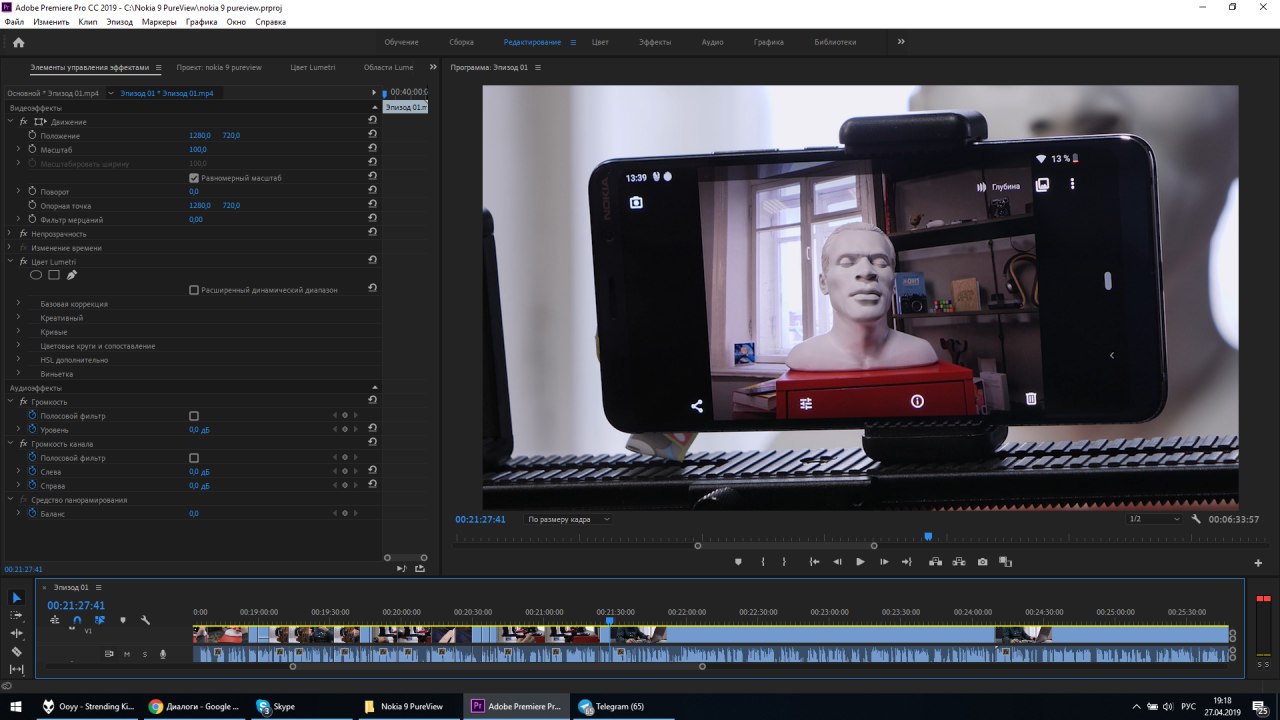Select the Ripple Edit tool
Screen dimensions: 1280x720
coord(16,634)
